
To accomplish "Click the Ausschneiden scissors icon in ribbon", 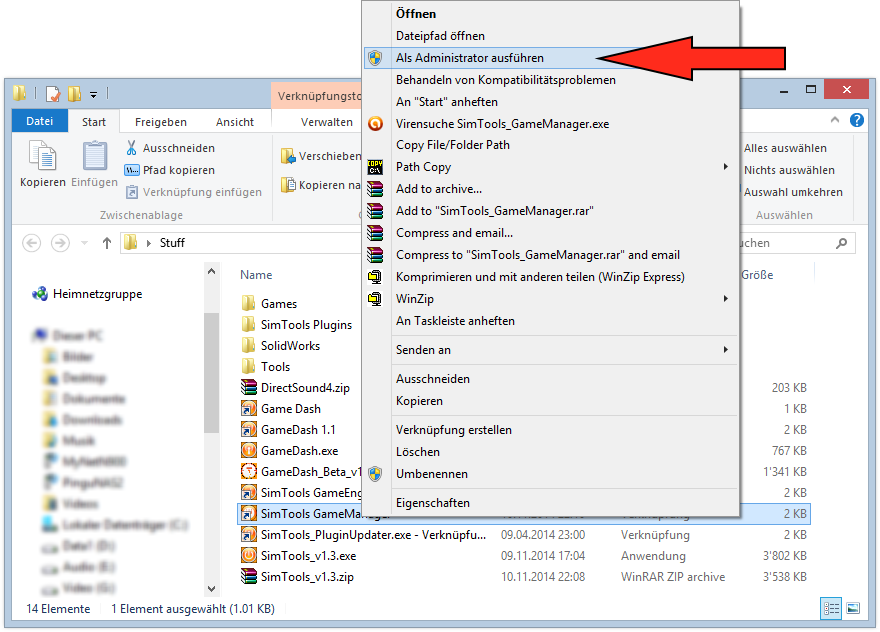I will [x=131, y=148].
